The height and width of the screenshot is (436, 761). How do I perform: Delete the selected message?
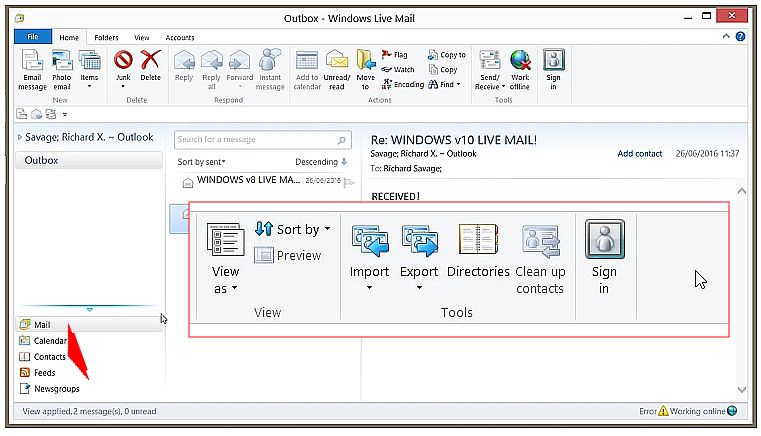pyautogui.click(x=150, y=66)
